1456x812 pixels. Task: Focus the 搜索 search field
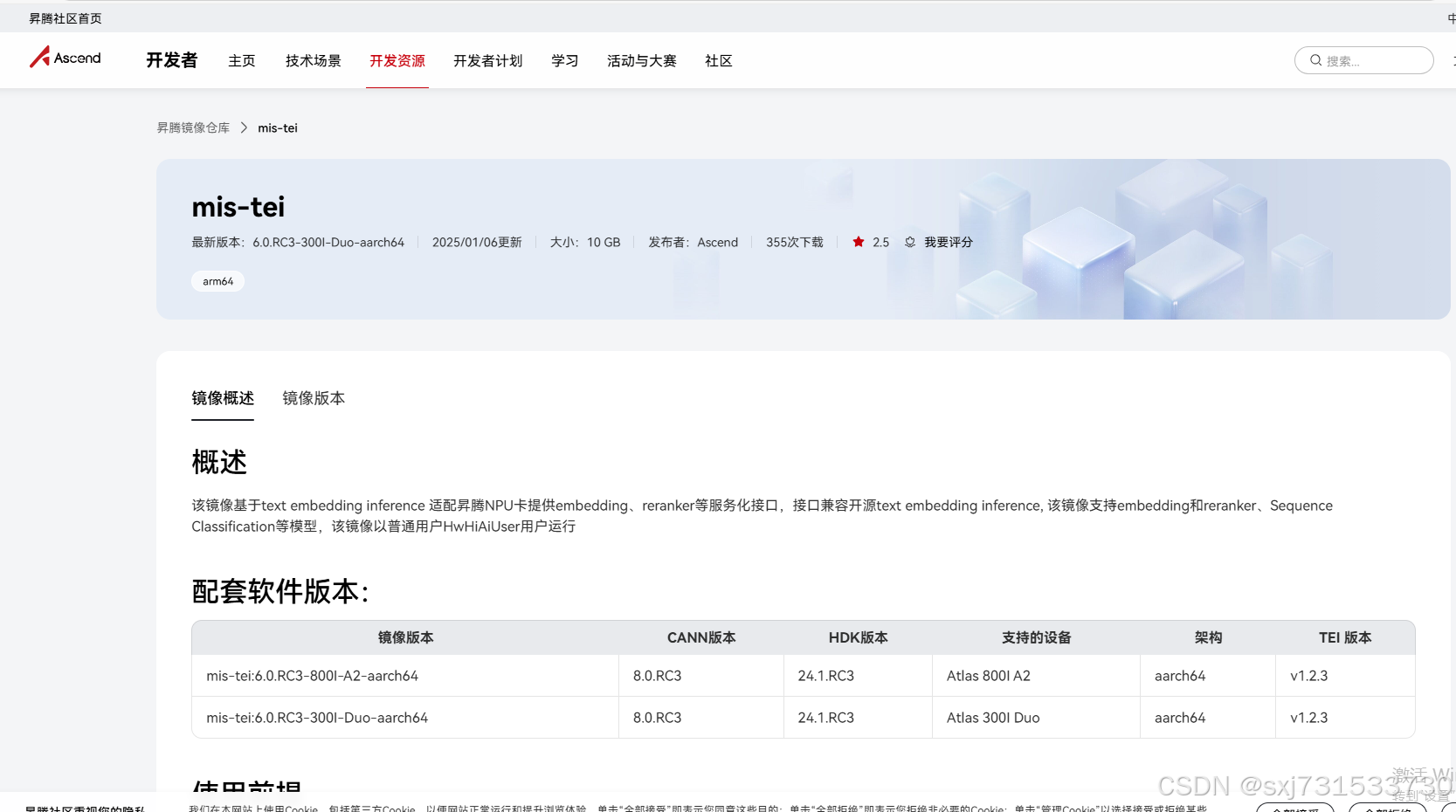pyautogui.click(x=1364, y=60)
